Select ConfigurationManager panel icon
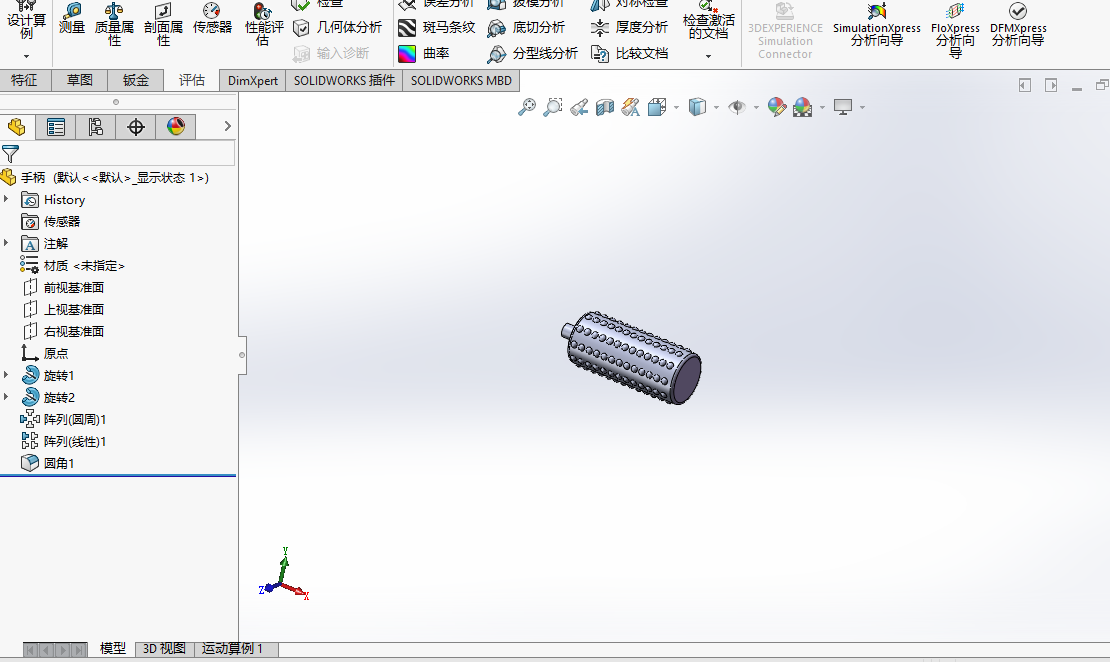 (x=96, y=127)
